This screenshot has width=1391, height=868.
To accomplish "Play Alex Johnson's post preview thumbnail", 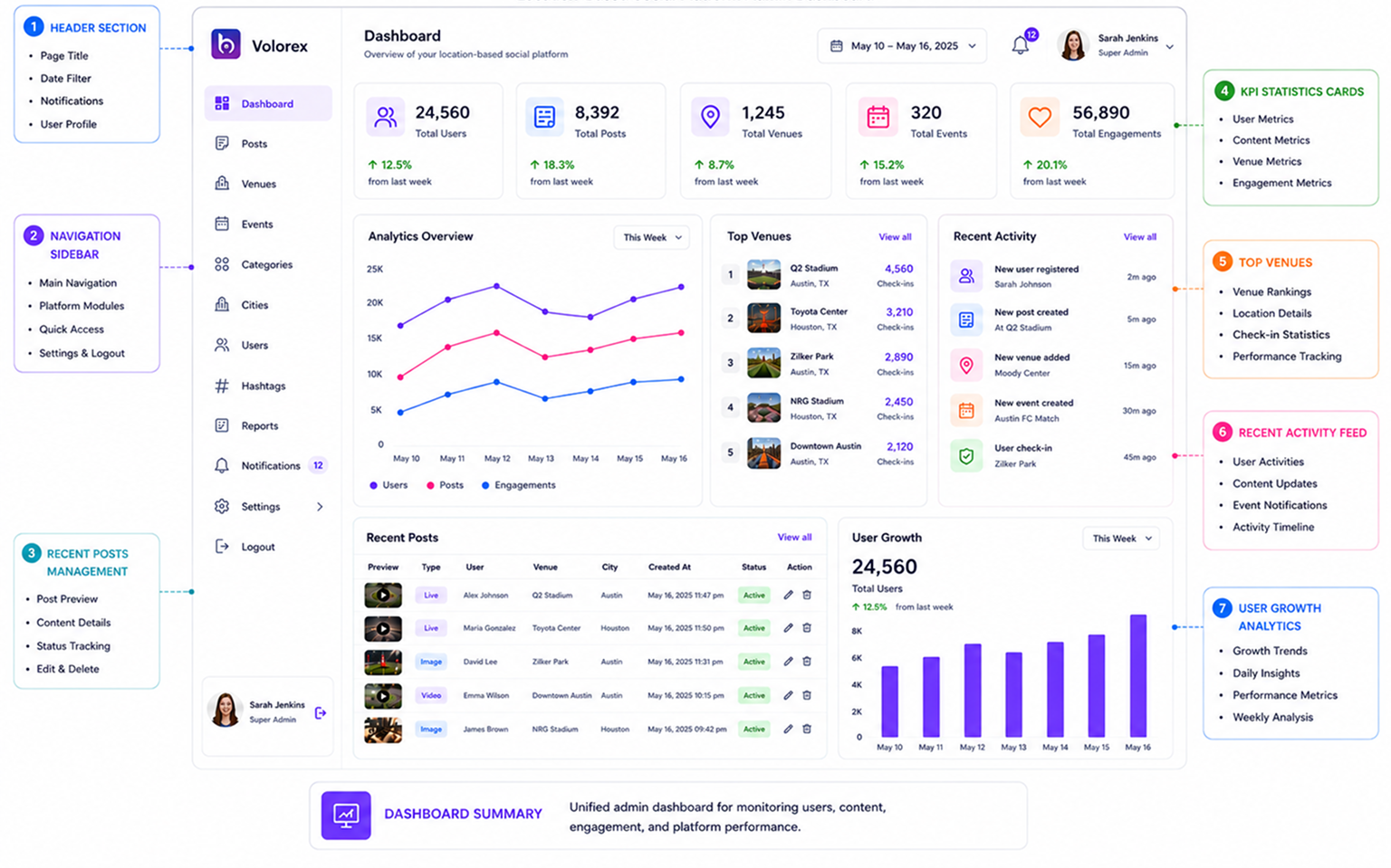I will coord(383,595).
